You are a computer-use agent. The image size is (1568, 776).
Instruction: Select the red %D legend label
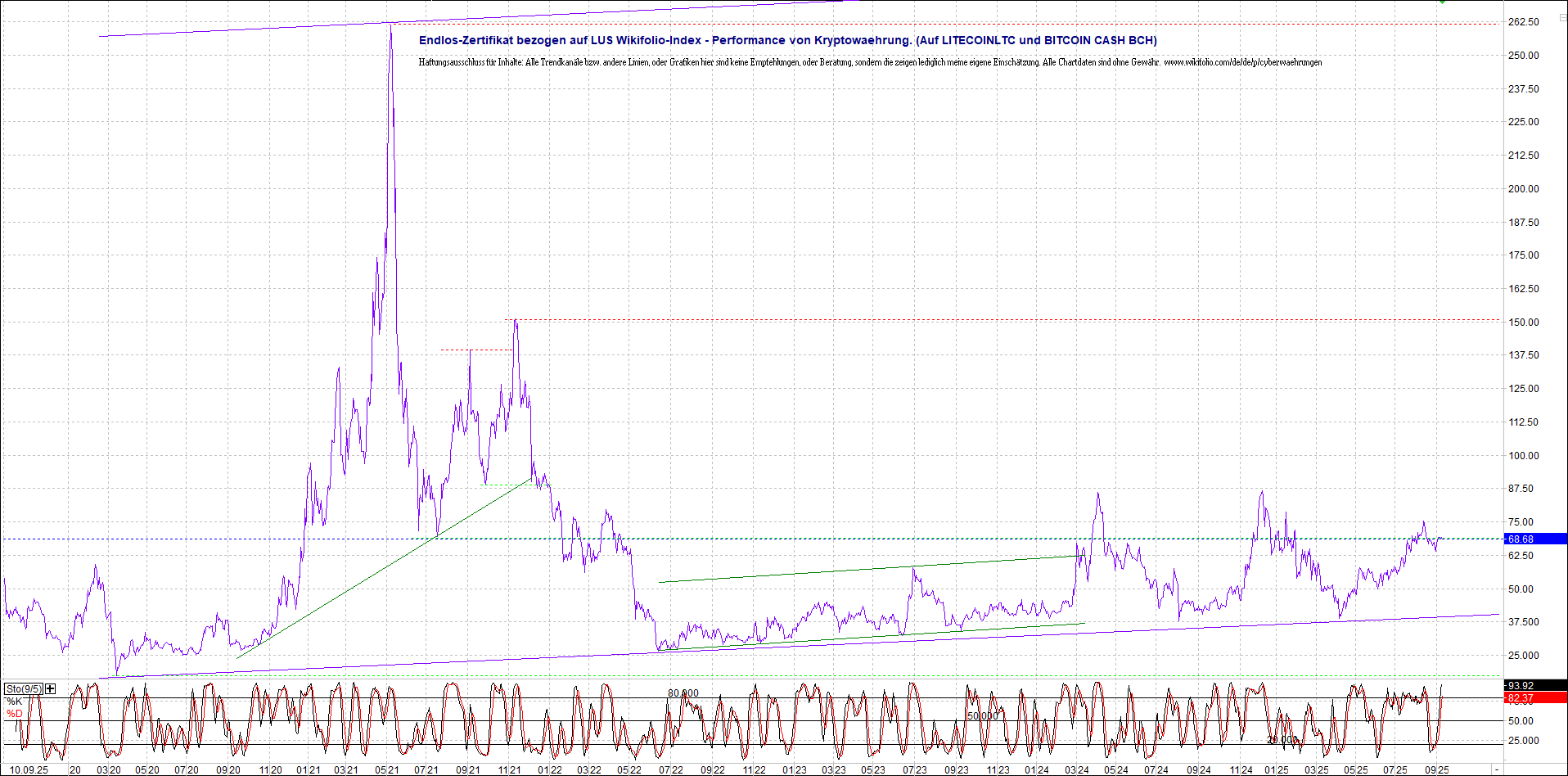pyautogui.click(x=15, y=714)
